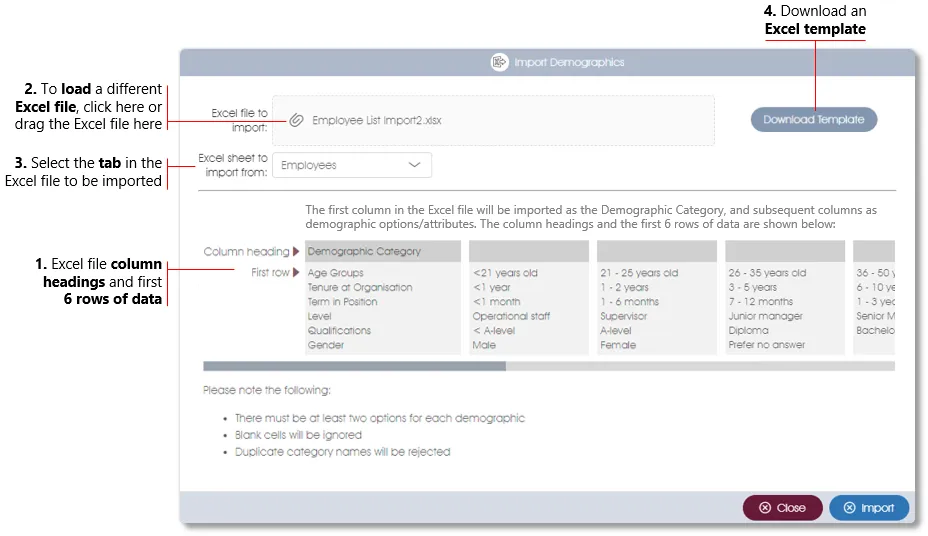Click the <21 years old cell
Viewport: 928px width, 536px height.
(x=505, y=273)
